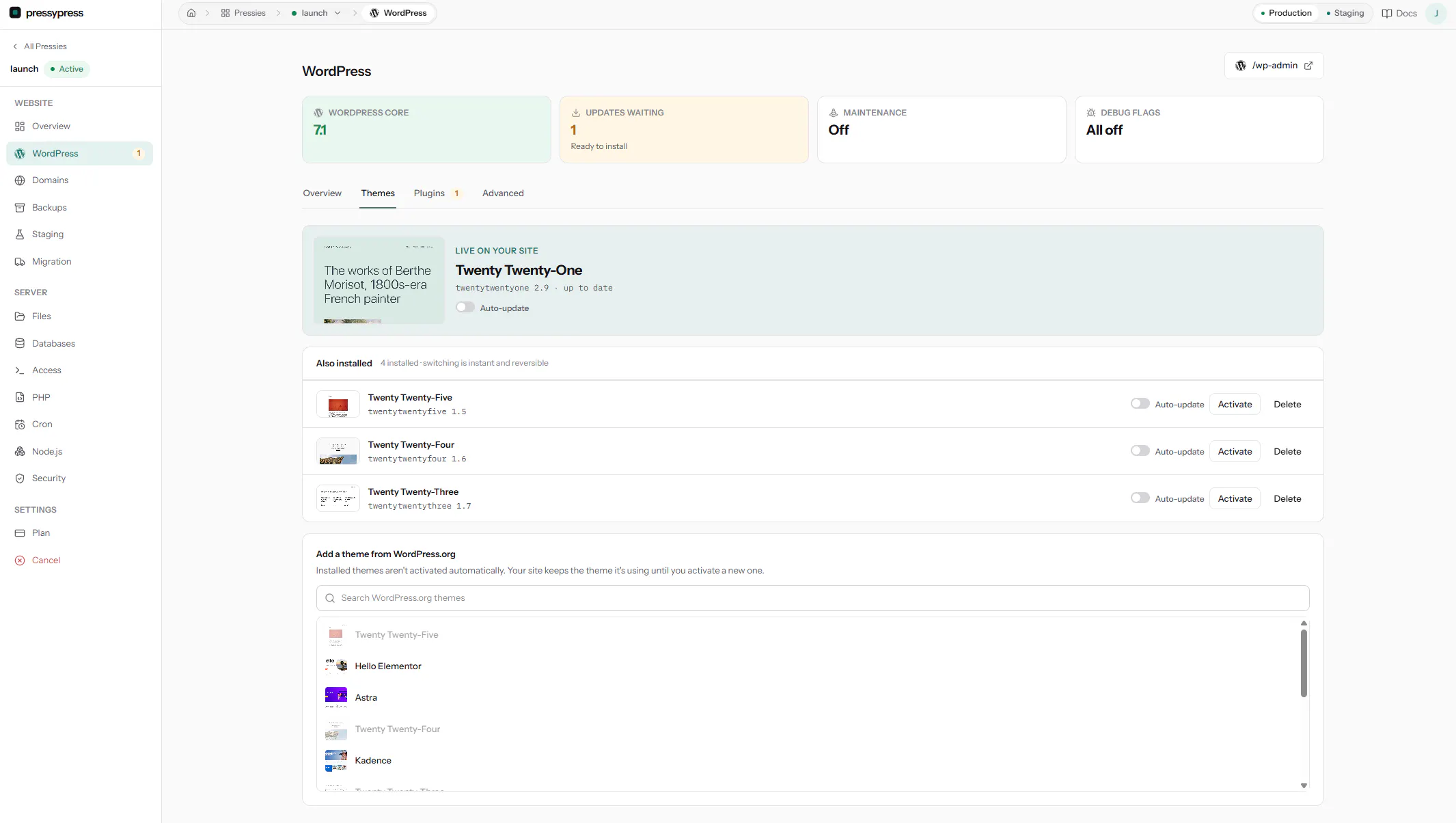The height and width of the screenshot is (823, 1456).
Task: Enable auto-update for Twenty Twenty-Four
Action: coord(1140,451)
